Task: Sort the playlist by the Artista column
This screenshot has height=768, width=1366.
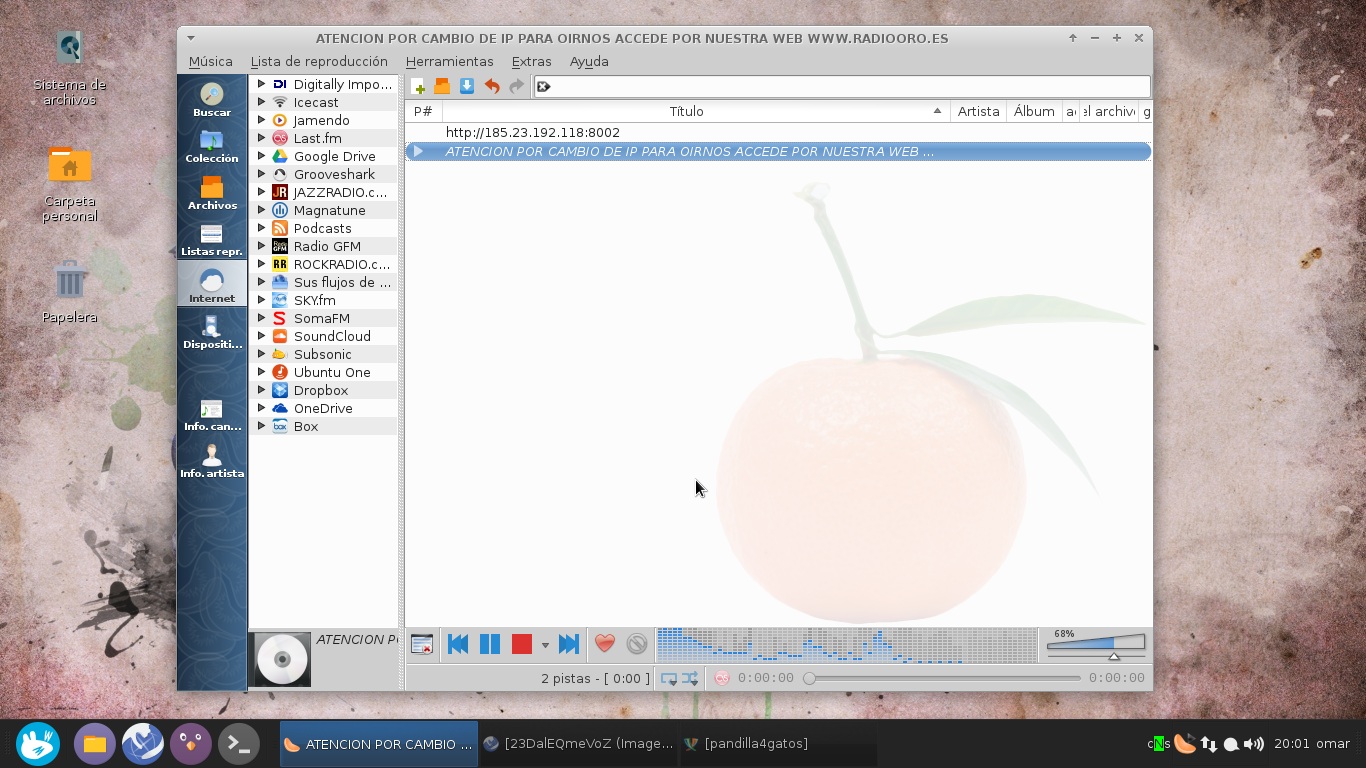Action: pos(978,112)
